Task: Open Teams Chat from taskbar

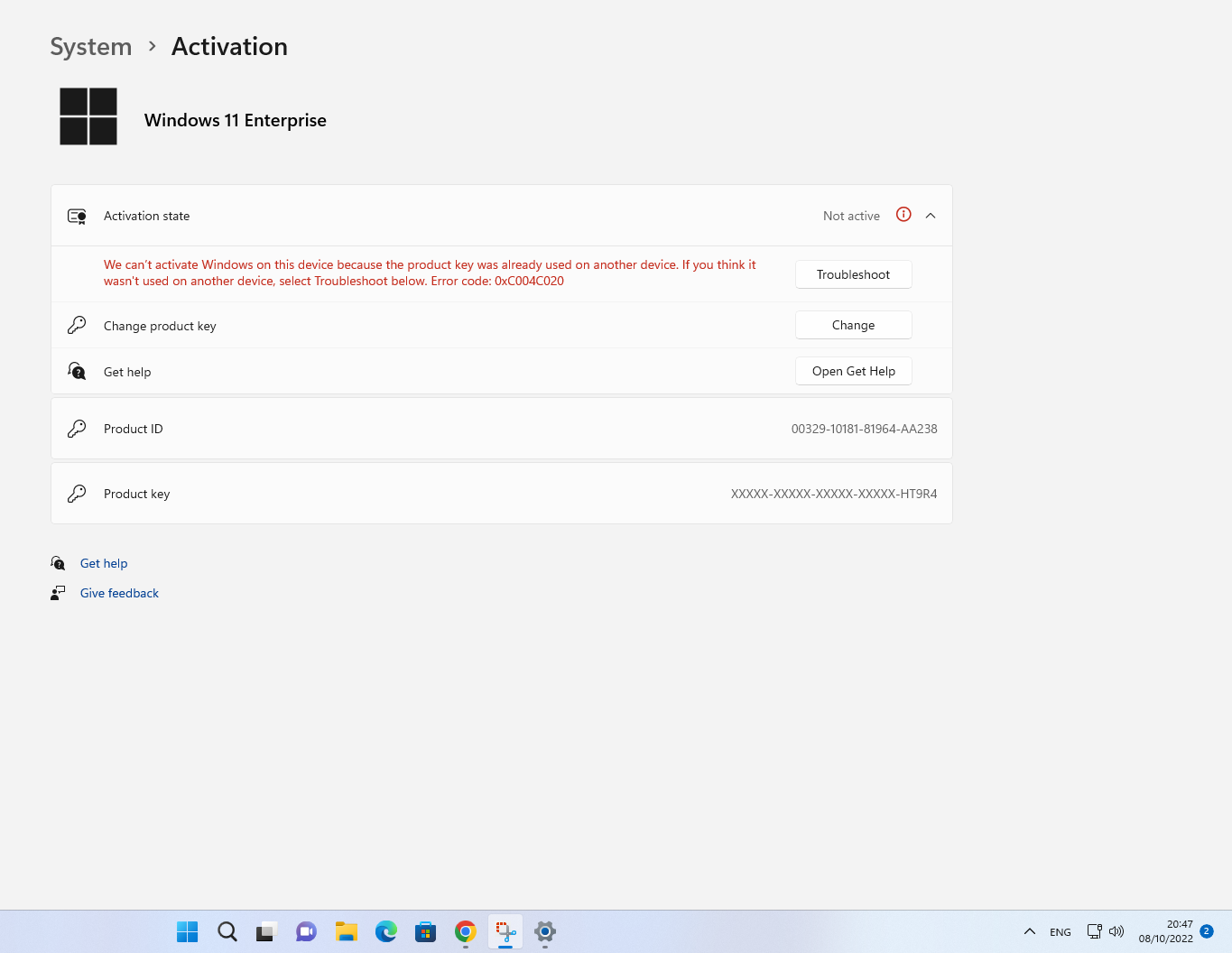Action: (307, 932)
